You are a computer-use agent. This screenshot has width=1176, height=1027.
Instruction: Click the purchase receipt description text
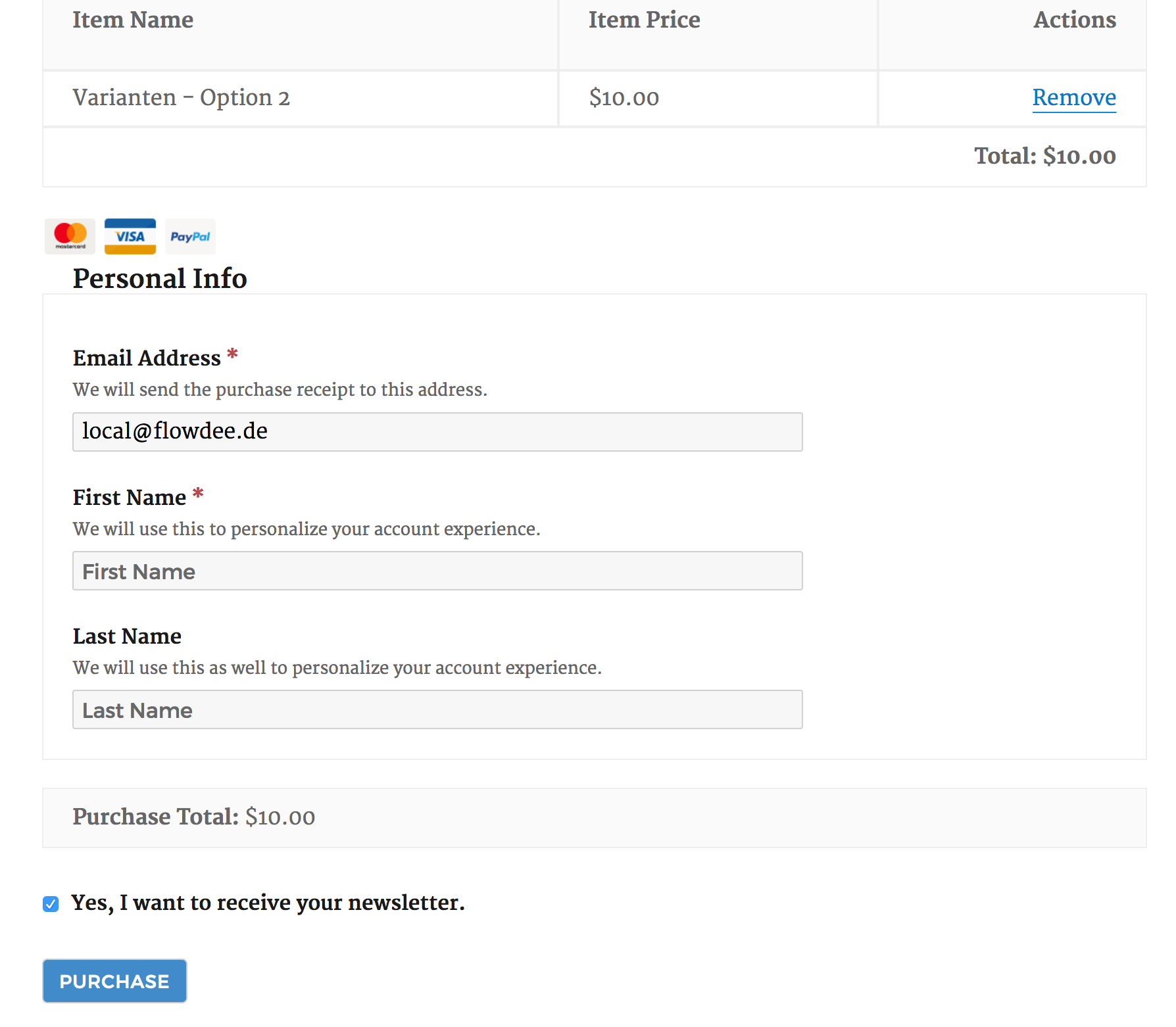pyautogui.click(x=280, y=390)
